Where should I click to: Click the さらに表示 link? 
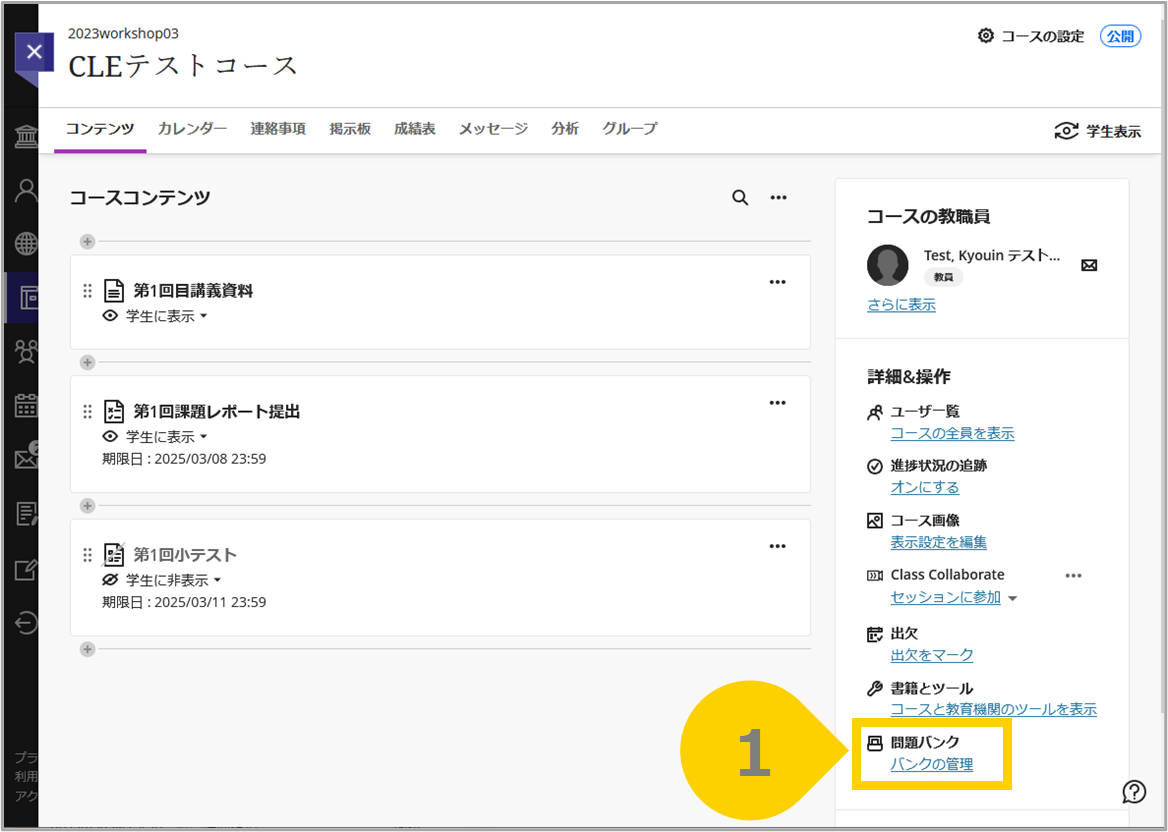click(901, 304)
